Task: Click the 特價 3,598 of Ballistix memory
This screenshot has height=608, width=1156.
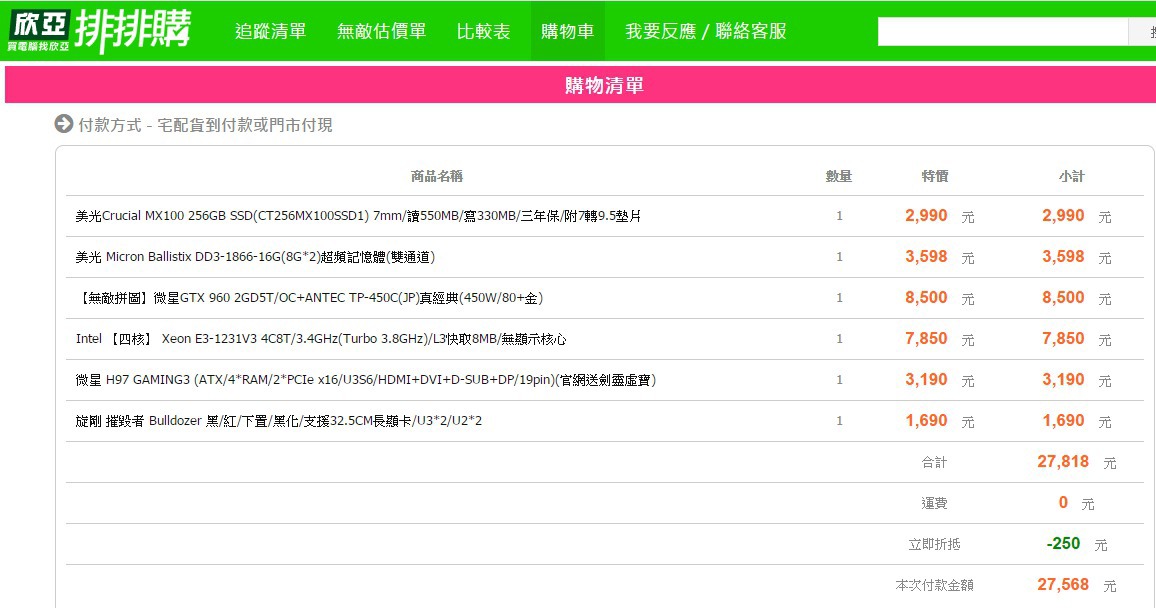Action: pos(926,256)
